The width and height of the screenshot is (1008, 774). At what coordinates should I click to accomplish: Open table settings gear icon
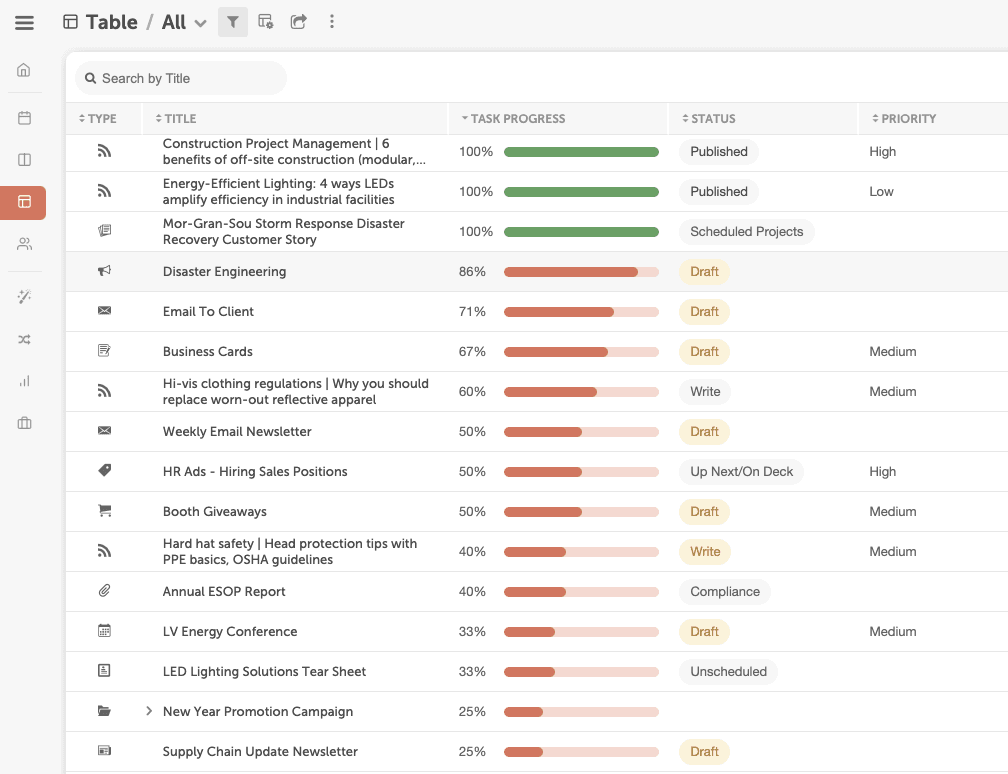click(x=265, y=22)
